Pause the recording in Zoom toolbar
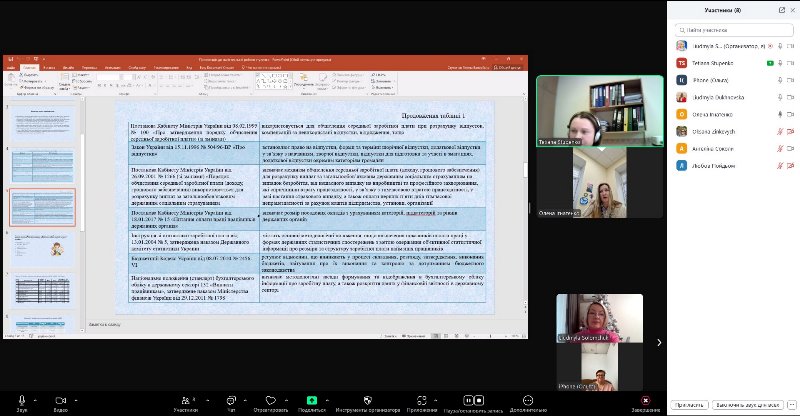Screen dimensions: 800x416 tap(468, 401)
